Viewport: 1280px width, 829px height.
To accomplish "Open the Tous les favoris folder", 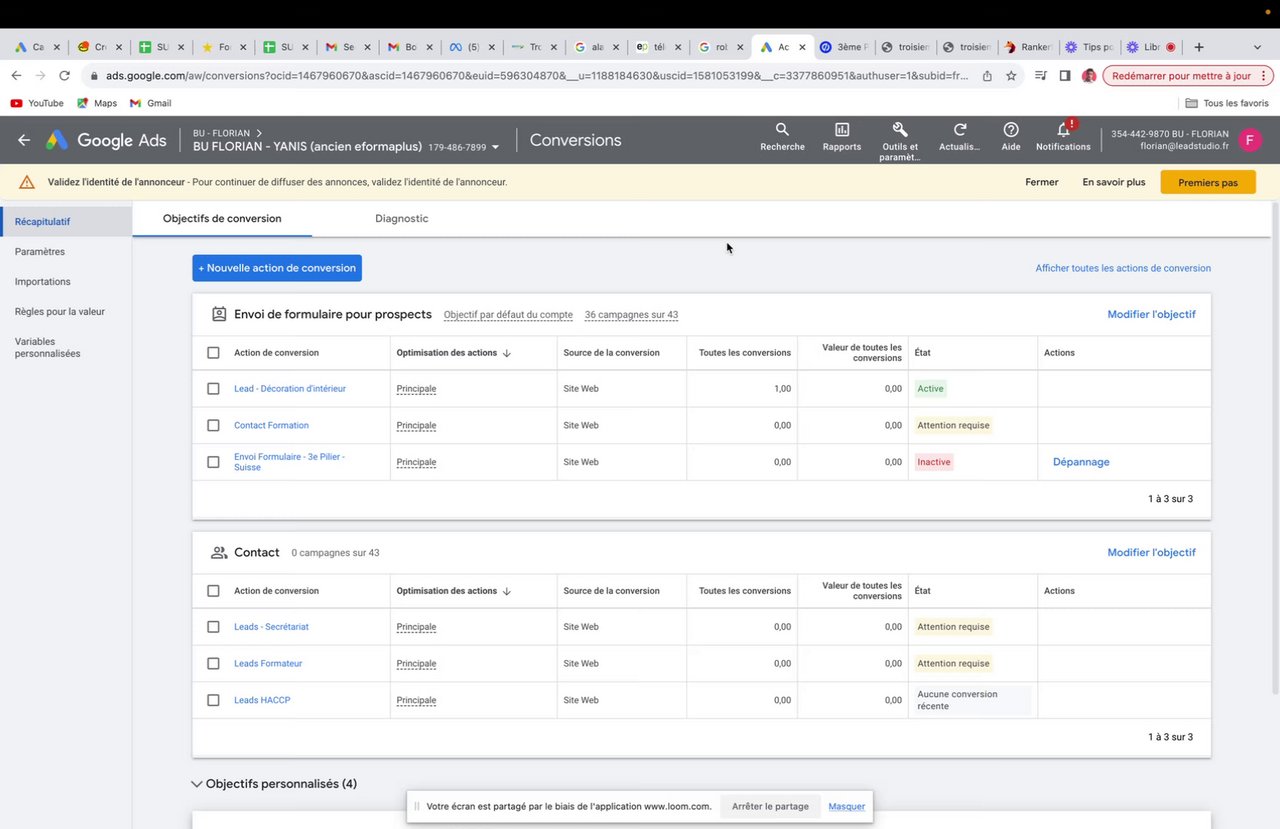I will point(1227,103).
